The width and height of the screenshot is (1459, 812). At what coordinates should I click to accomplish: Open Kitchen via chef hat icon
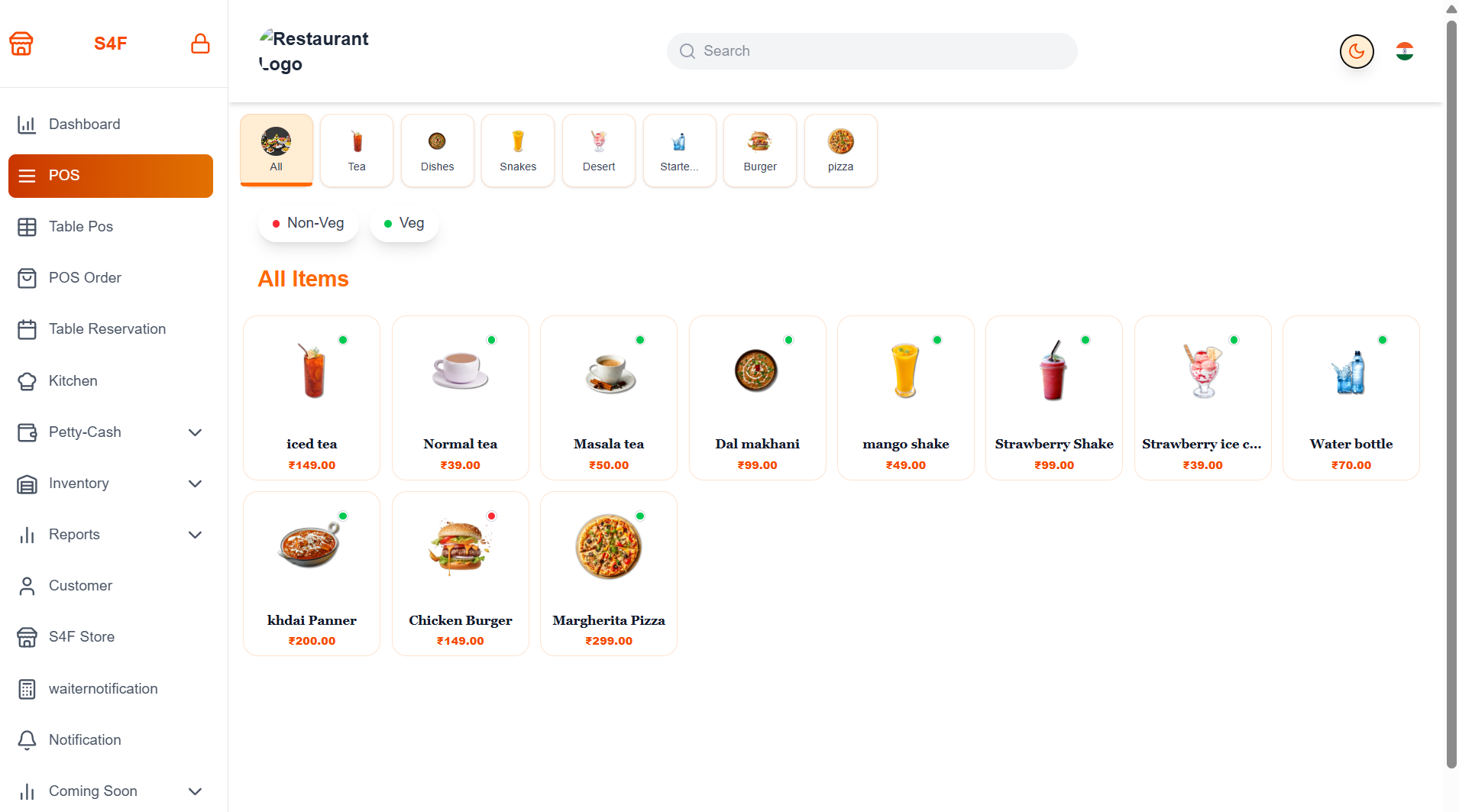27,381
